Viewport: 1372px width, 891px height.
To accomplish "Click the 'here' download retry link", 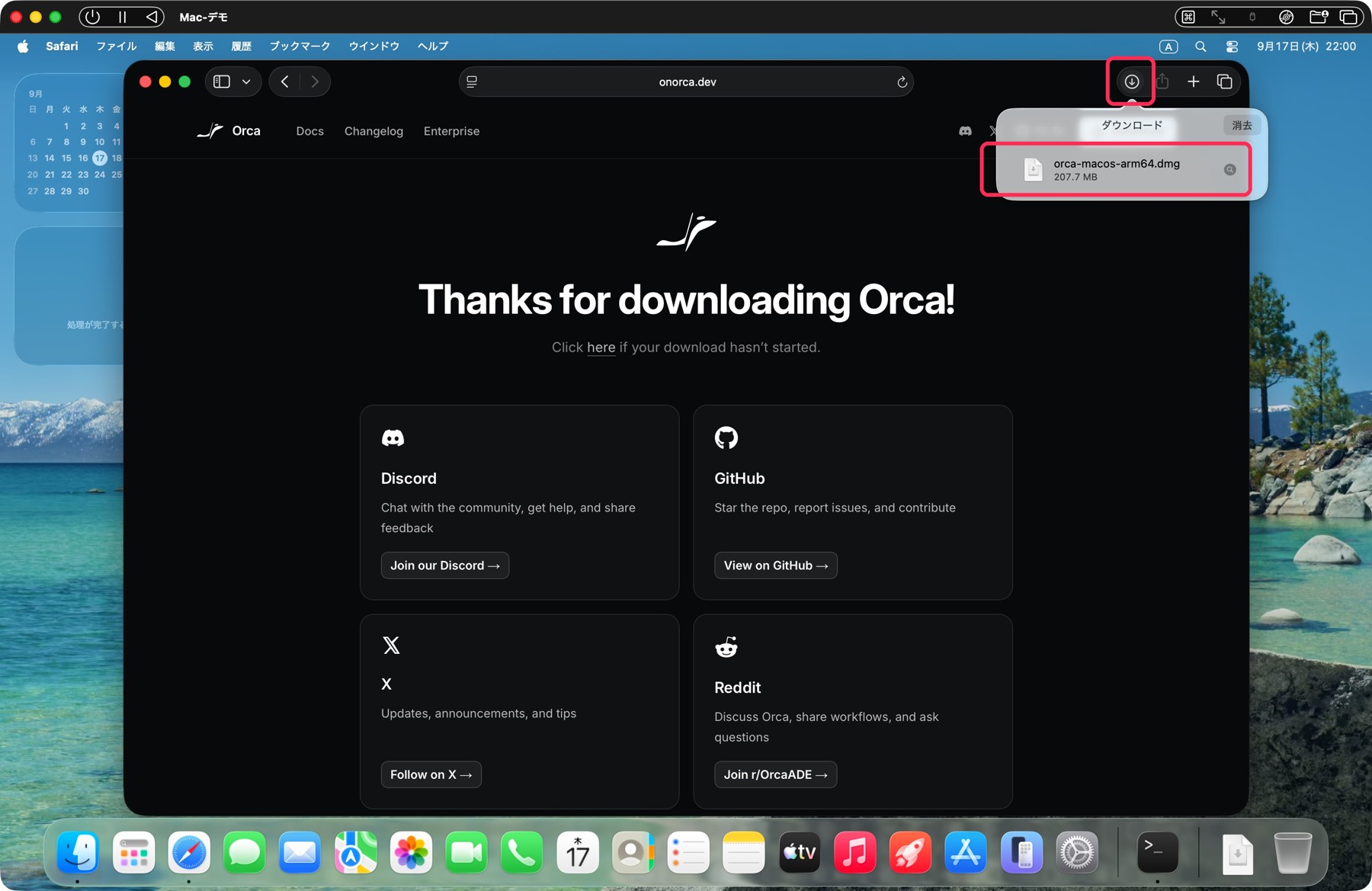I will (x=601, y=348).
